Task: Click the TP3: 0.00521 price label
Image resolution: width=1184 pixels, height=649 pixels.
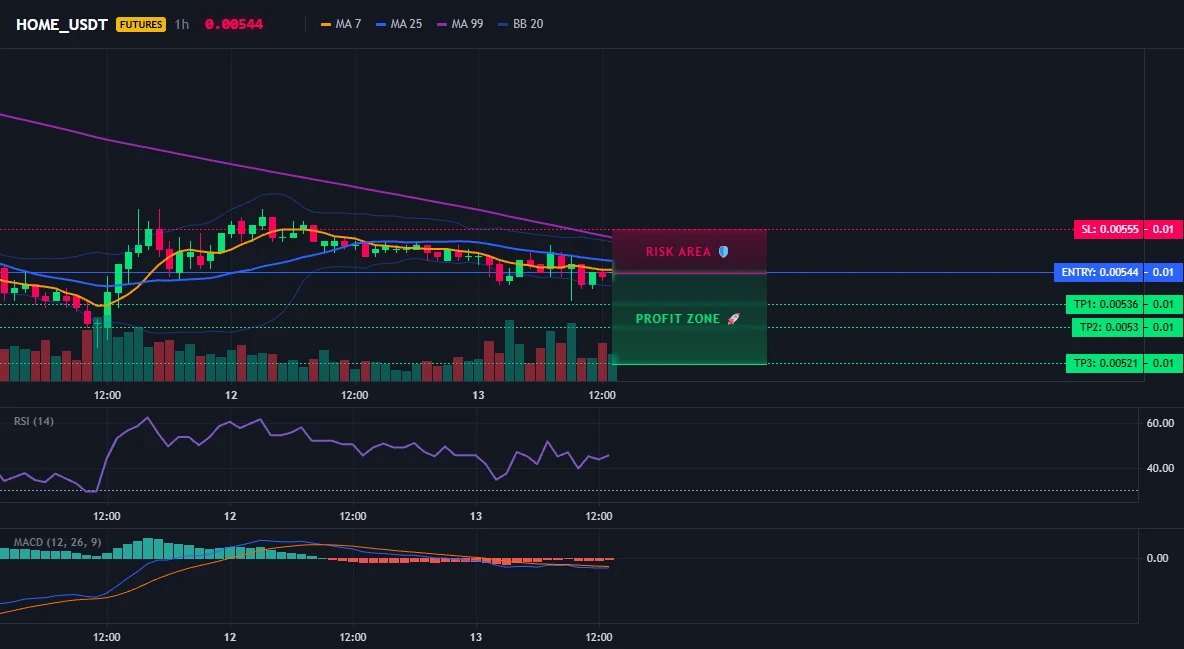Action: [1105, 363]
